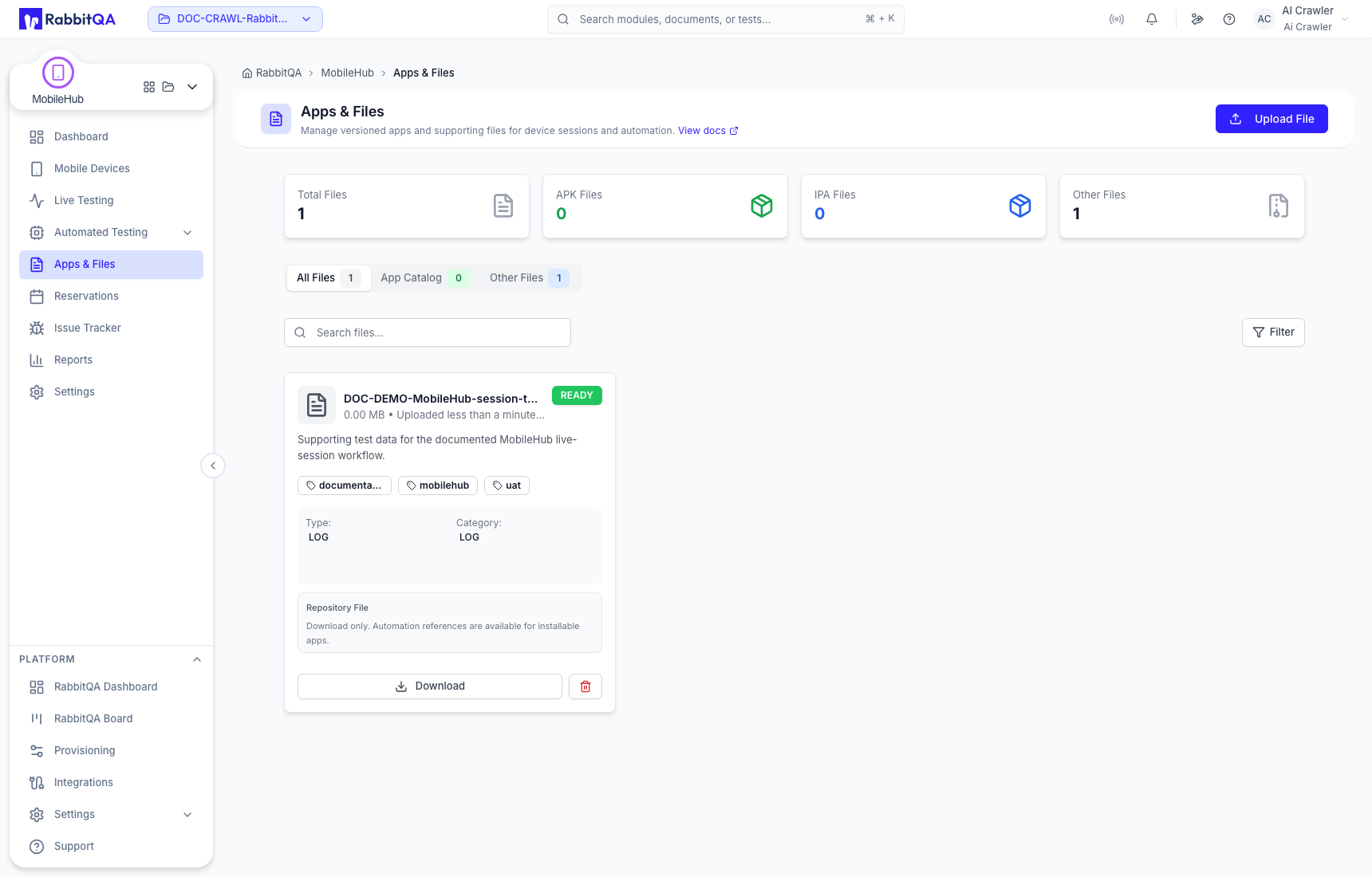The image size is (1372, 877).
Task: Click the Other Files archive icon
Action: coord(1279,206)
